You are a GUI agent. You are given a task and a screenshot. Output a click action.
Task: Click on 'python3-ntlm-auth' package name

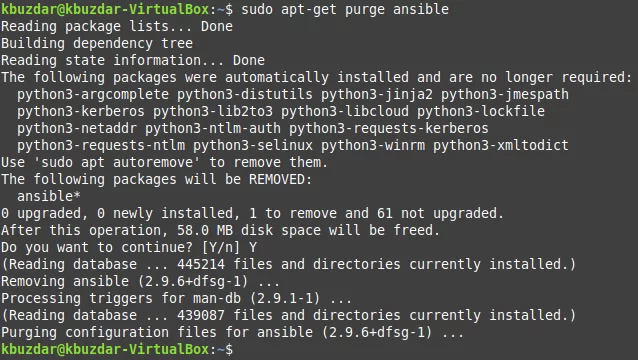point(213,129)
